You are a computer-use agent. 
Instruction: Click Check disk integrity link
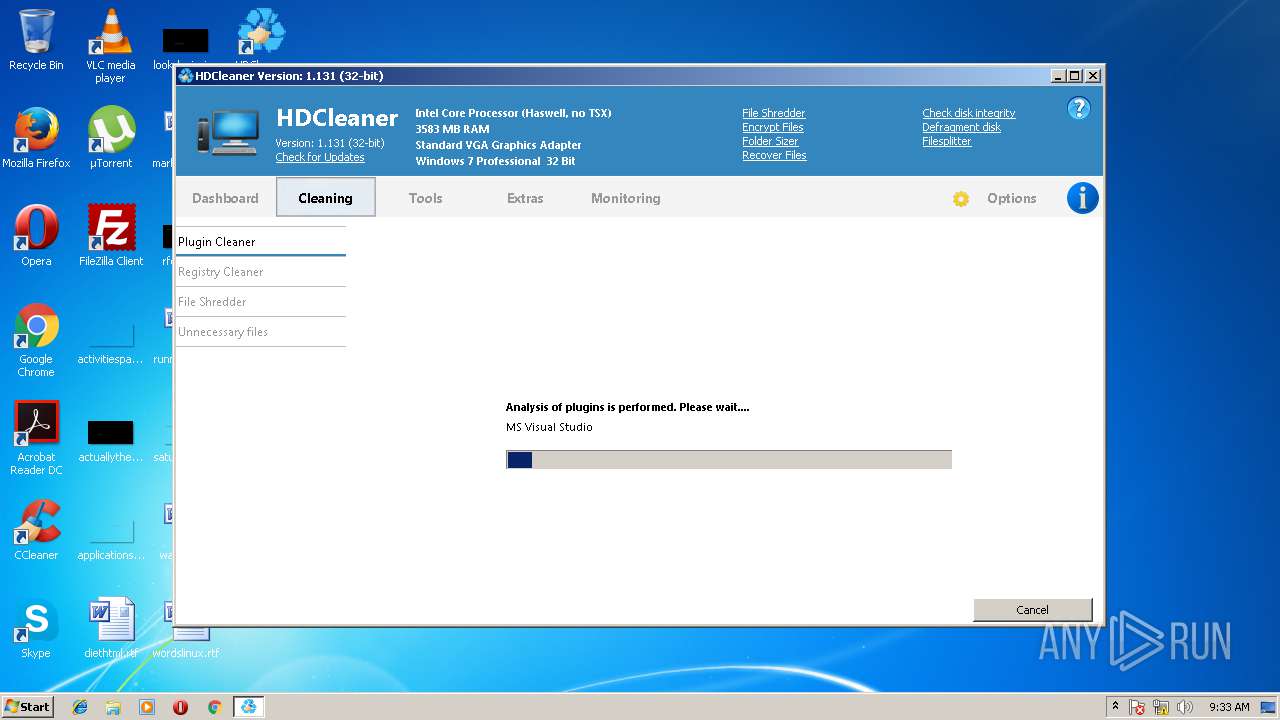pos(968,113)
